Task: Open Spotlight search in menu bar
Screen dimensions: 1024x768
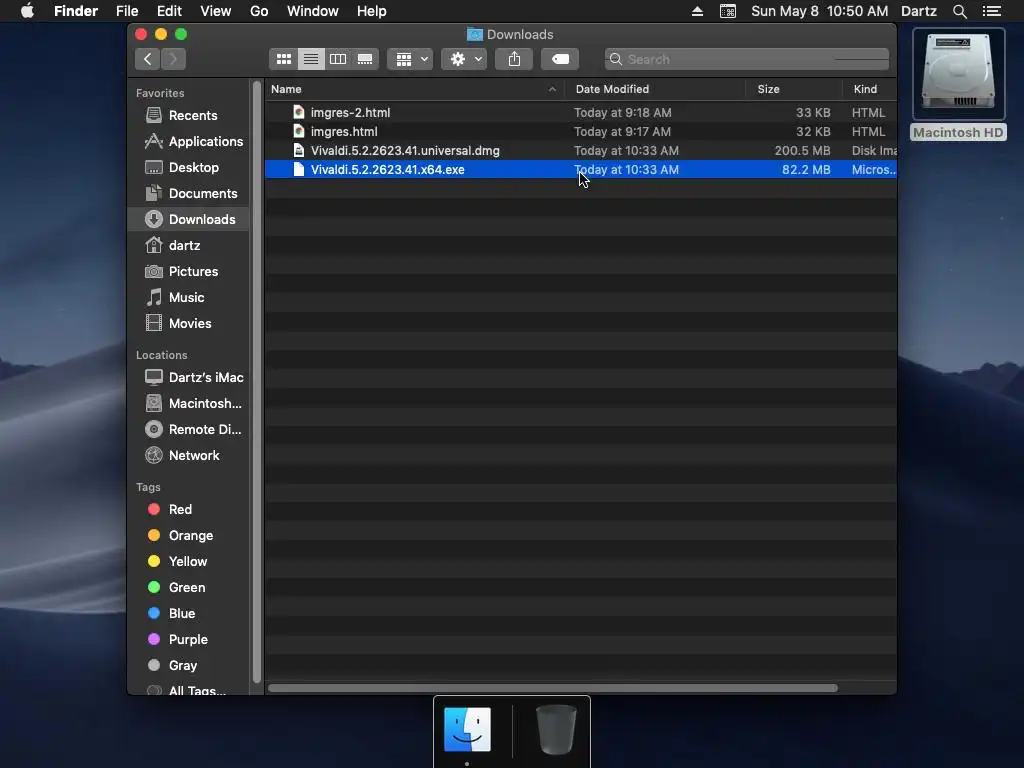Action: [x=960, y=11]
